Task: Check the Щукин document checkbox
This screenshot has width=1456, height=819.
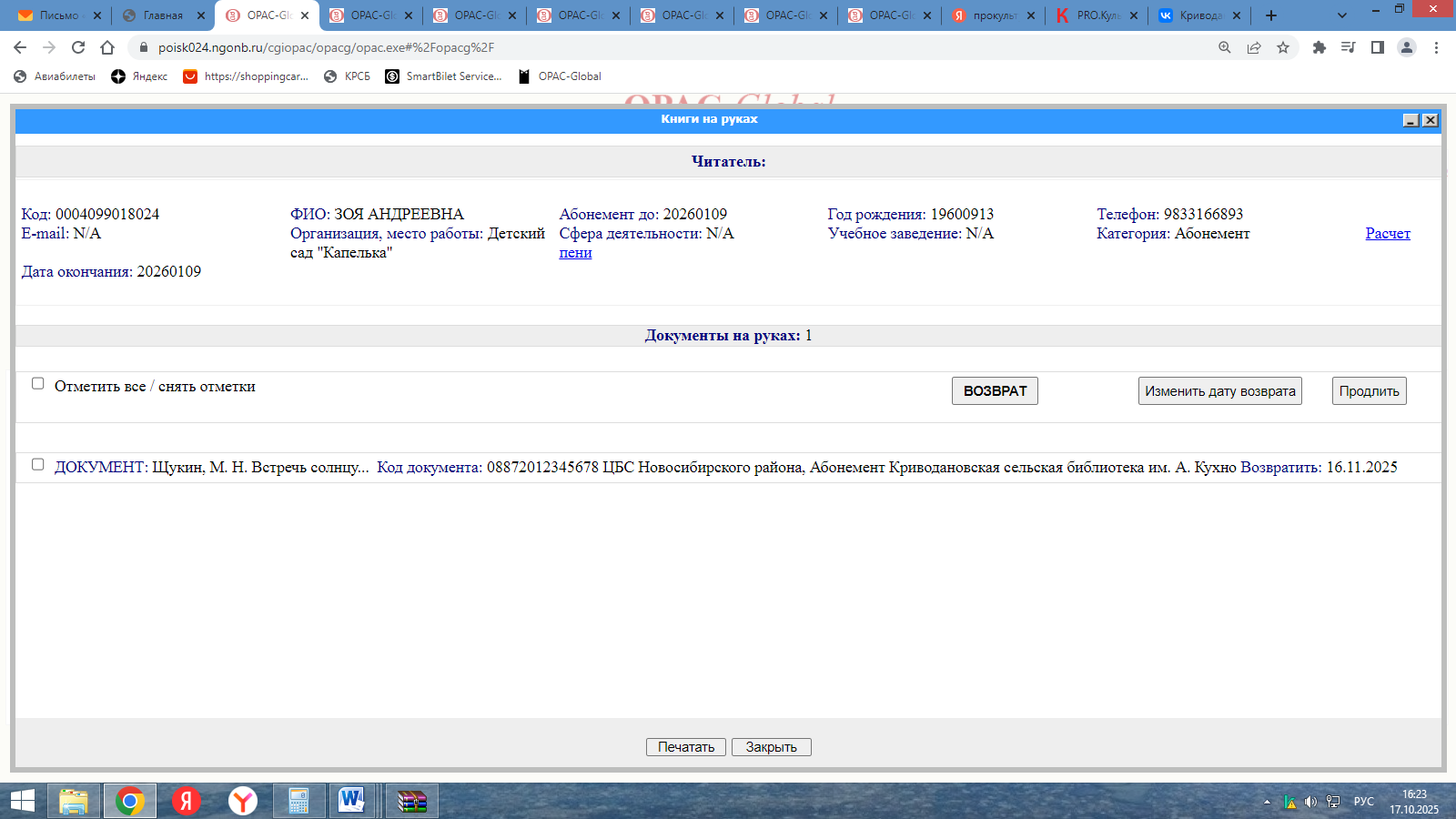Action: tap(38, 465)
